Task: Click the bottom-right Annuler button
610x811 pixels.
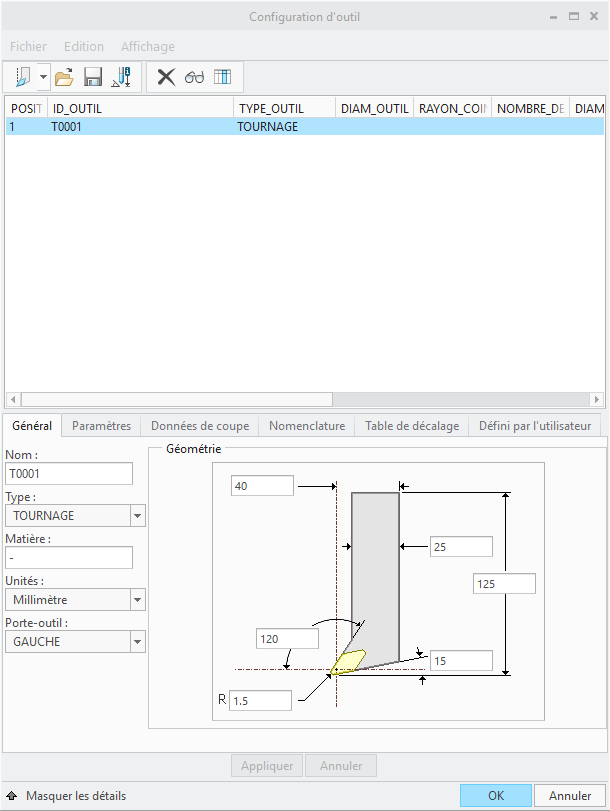Action: click(570, 796)
